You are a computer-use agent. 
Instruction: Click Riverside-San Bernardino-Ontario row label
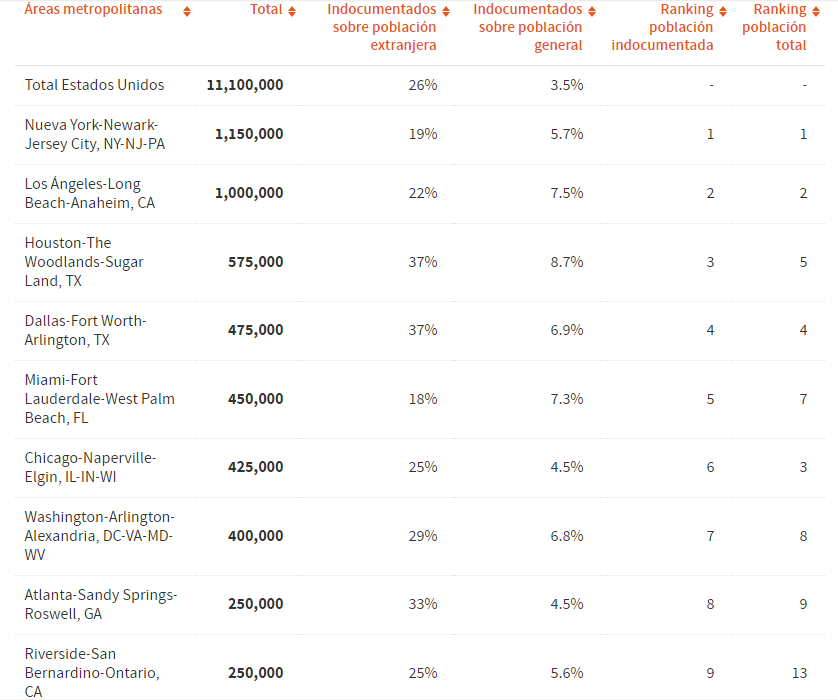point(92,672)
